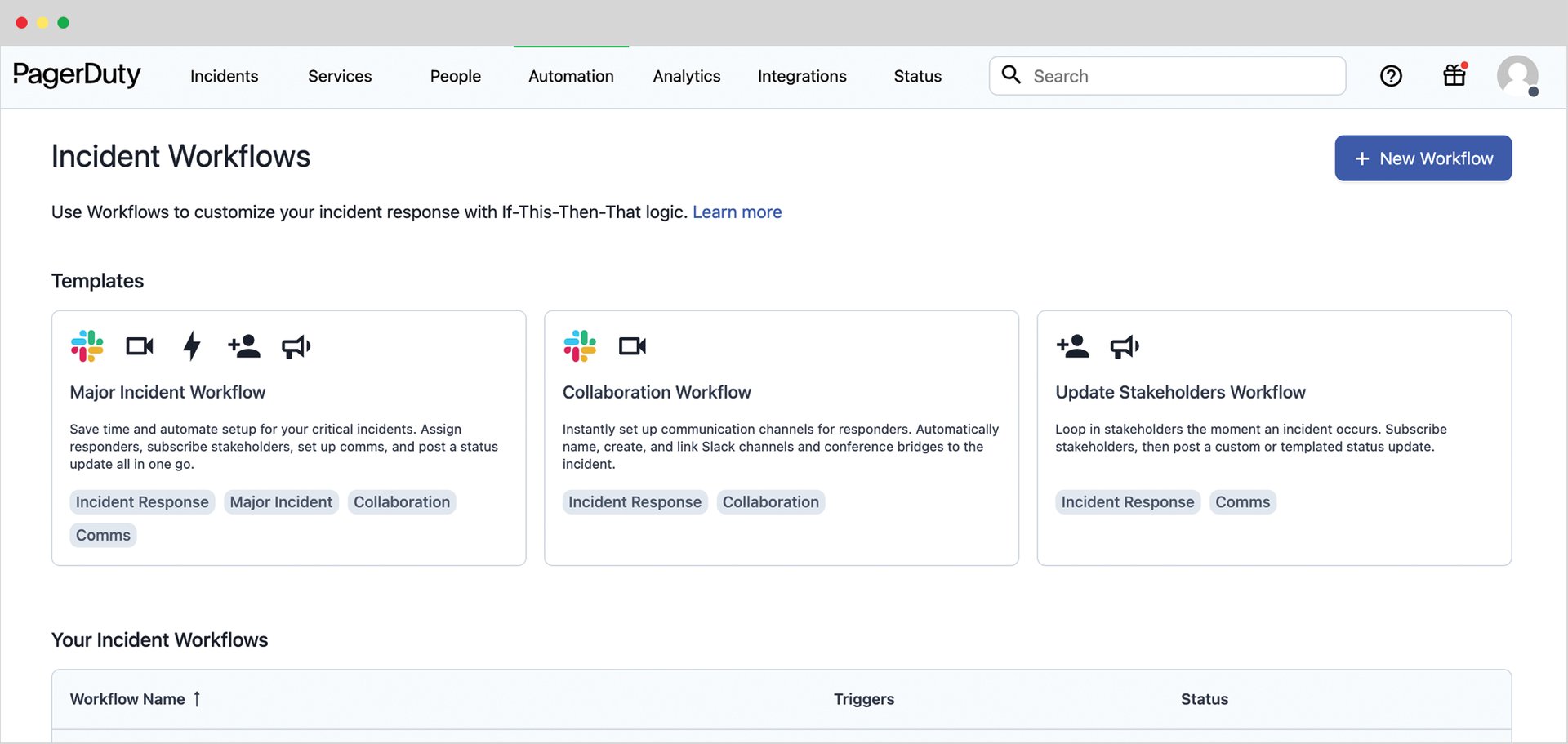Open the gift what's new icon
The image size is (1568, 744).
1454,75
